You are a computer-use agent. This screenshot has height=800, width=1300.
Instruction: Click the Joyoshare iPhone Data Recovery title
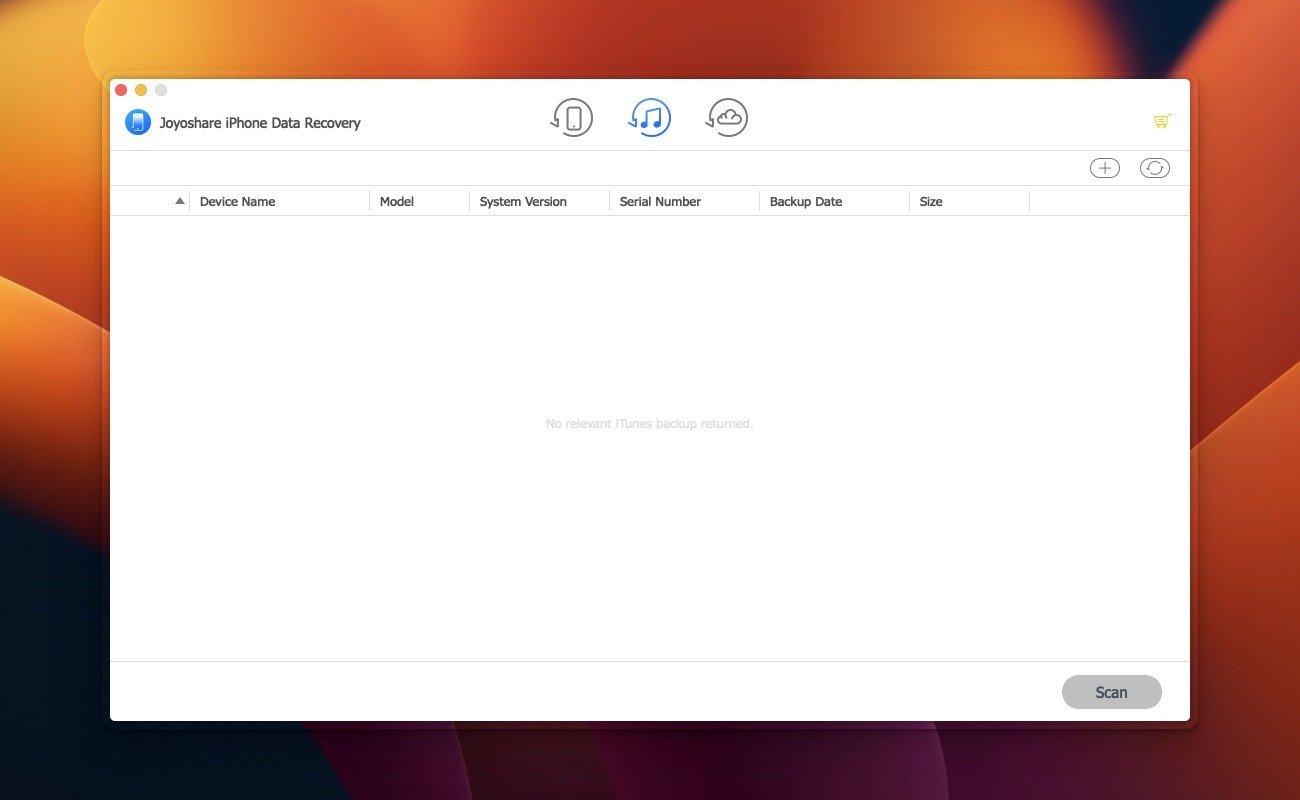[x=260, y=123]
